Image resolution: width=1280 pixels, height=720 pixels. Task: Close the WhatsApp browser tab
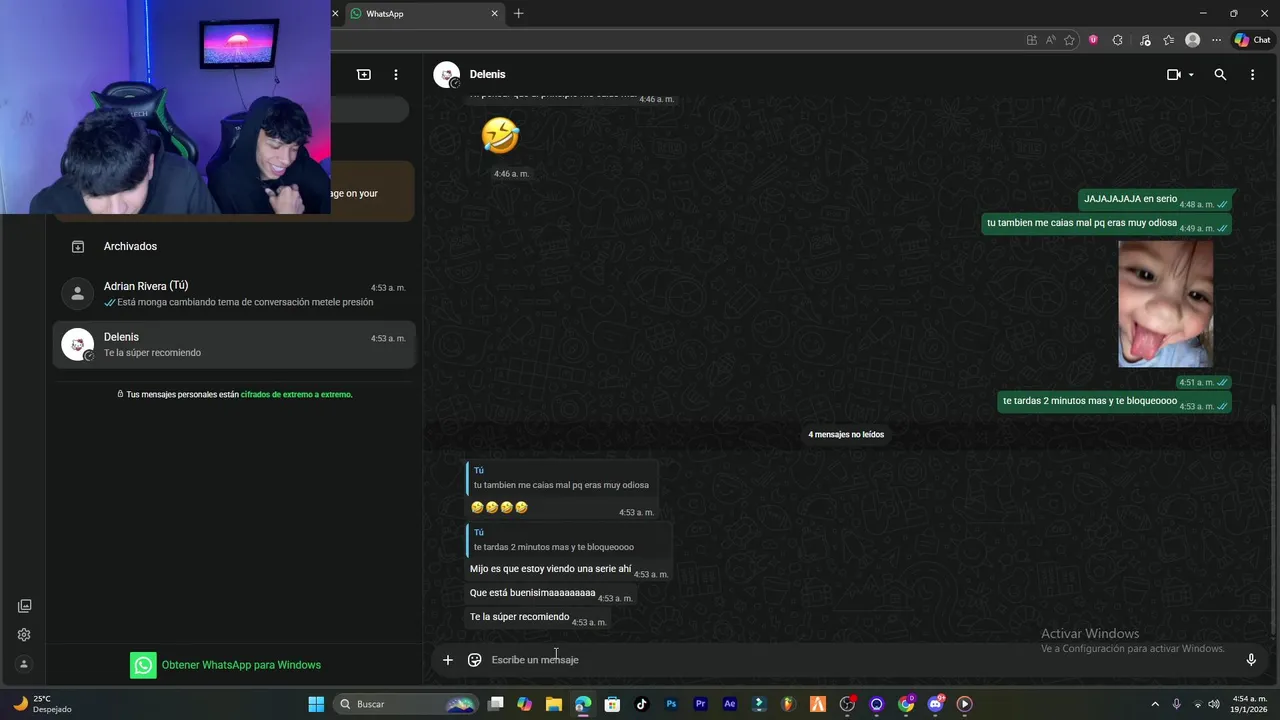pyautogui.click(x=494, y=14)
